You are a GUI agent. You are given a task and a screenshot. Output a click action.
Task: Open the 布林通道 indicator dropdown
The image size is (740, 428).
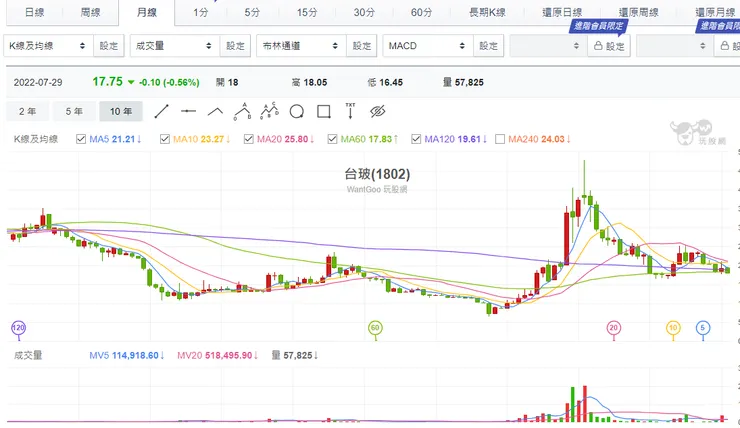[x=302, y=46]
